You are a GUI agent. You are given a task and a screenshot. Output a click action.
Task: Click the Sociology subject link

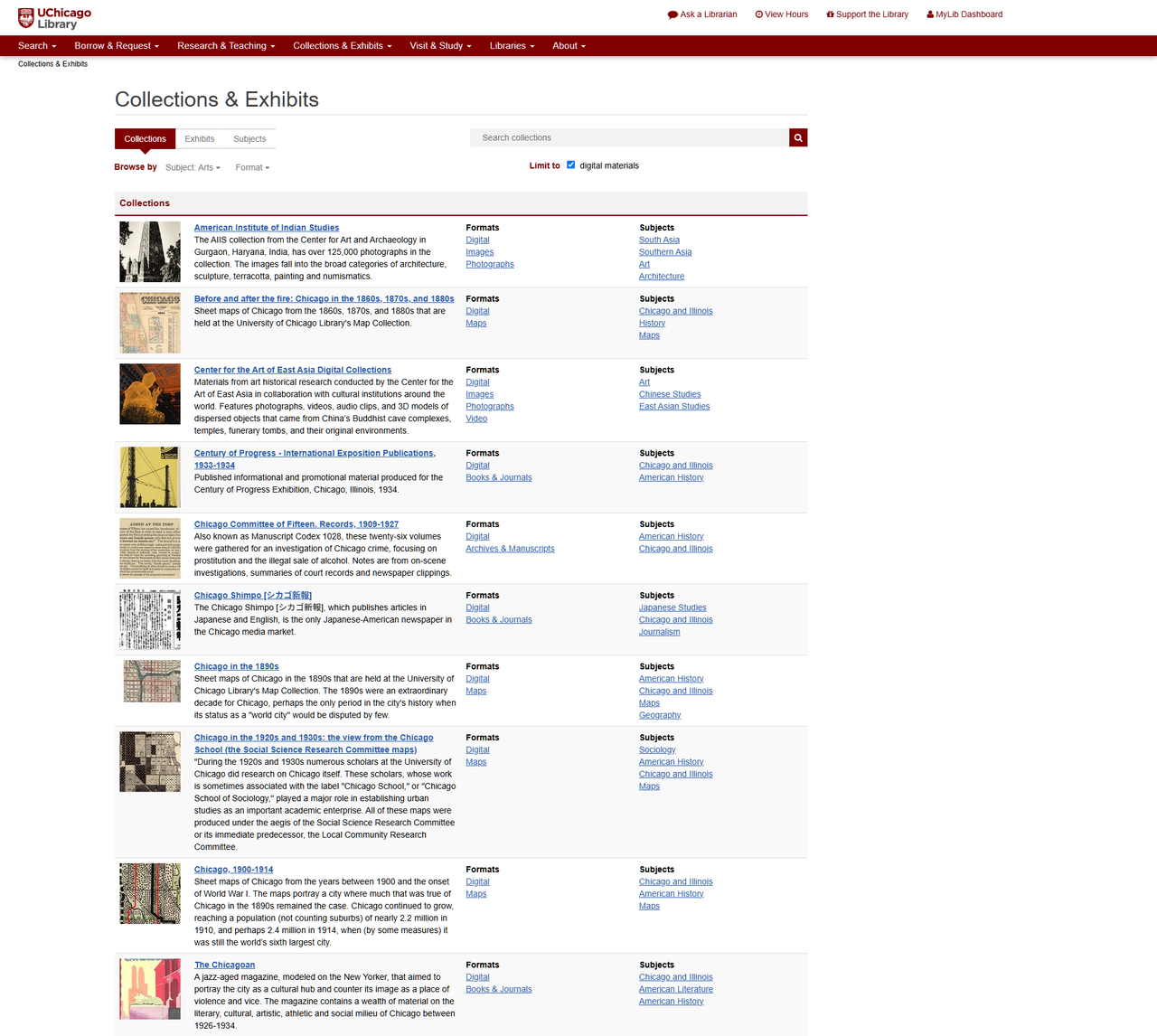pyautogui.click(x=657, y=750)
